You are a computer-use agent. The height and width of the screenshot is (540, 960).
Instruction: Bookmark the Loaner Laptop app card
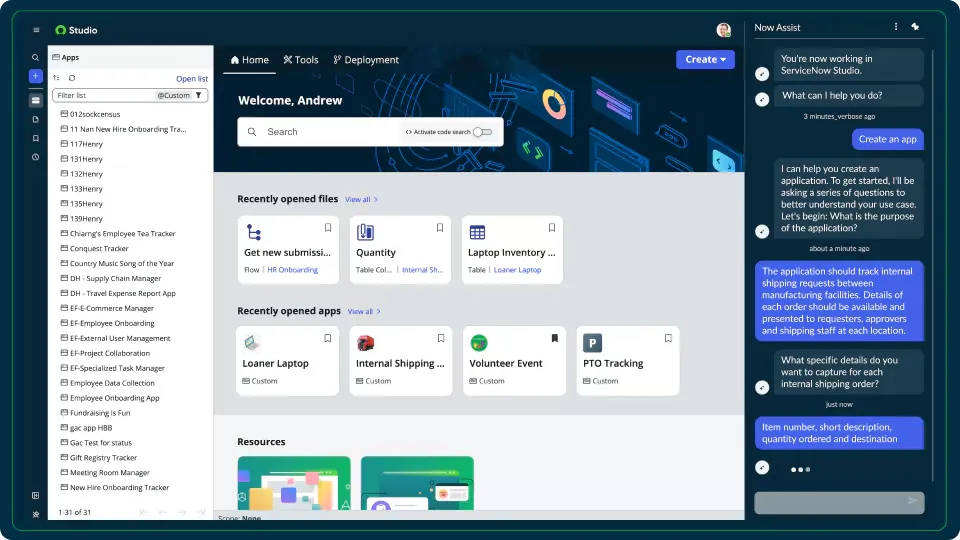click(328, 339)
